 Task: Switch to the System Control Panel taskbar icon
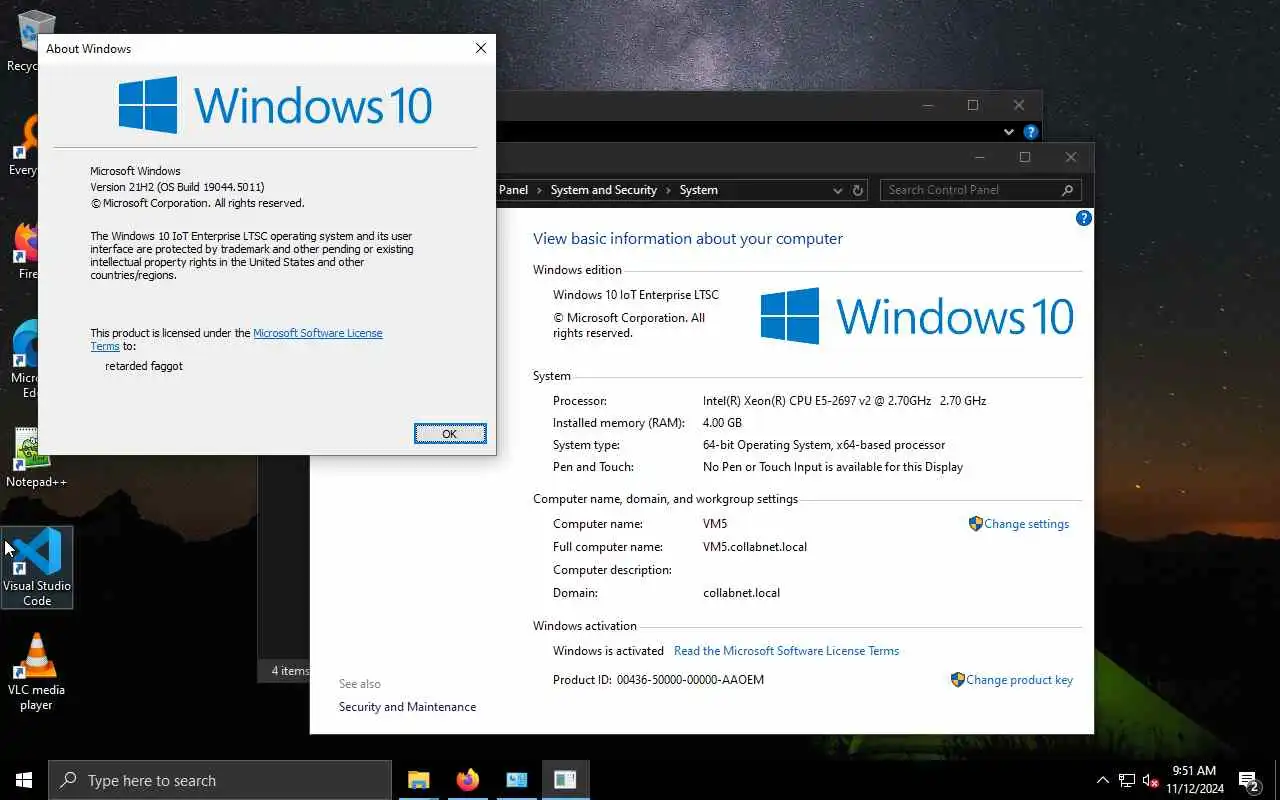(x=516, y=780)
